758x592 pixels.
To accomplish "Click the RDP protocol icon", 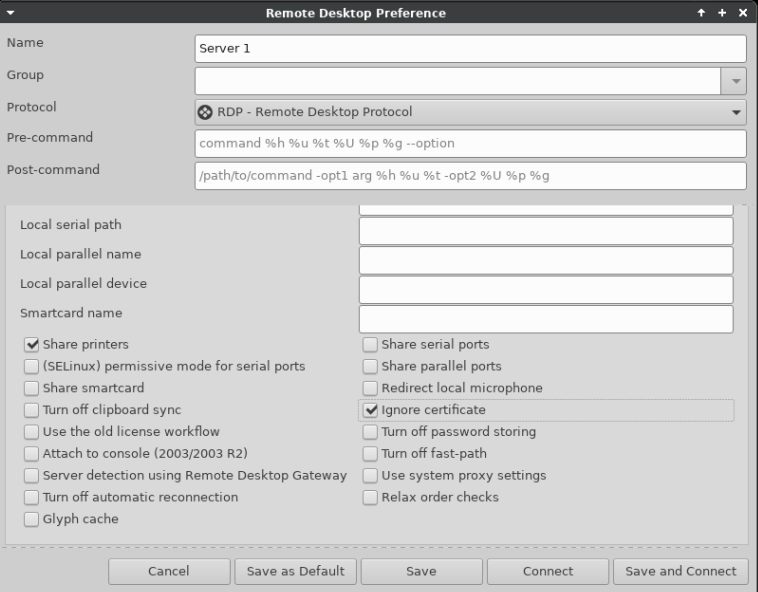I will 205,112.
